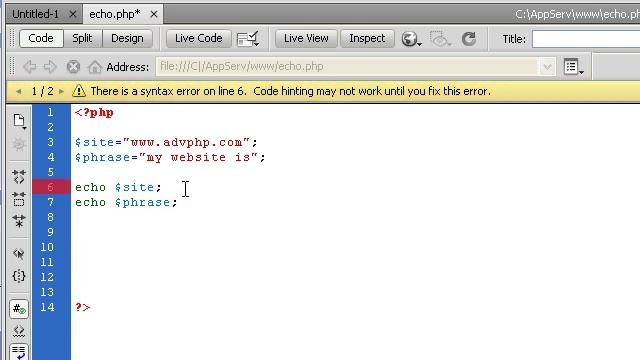This screenshot has width=640, height=360.
Task: Open the Preview in Browser globe menu
Action: 411,39
